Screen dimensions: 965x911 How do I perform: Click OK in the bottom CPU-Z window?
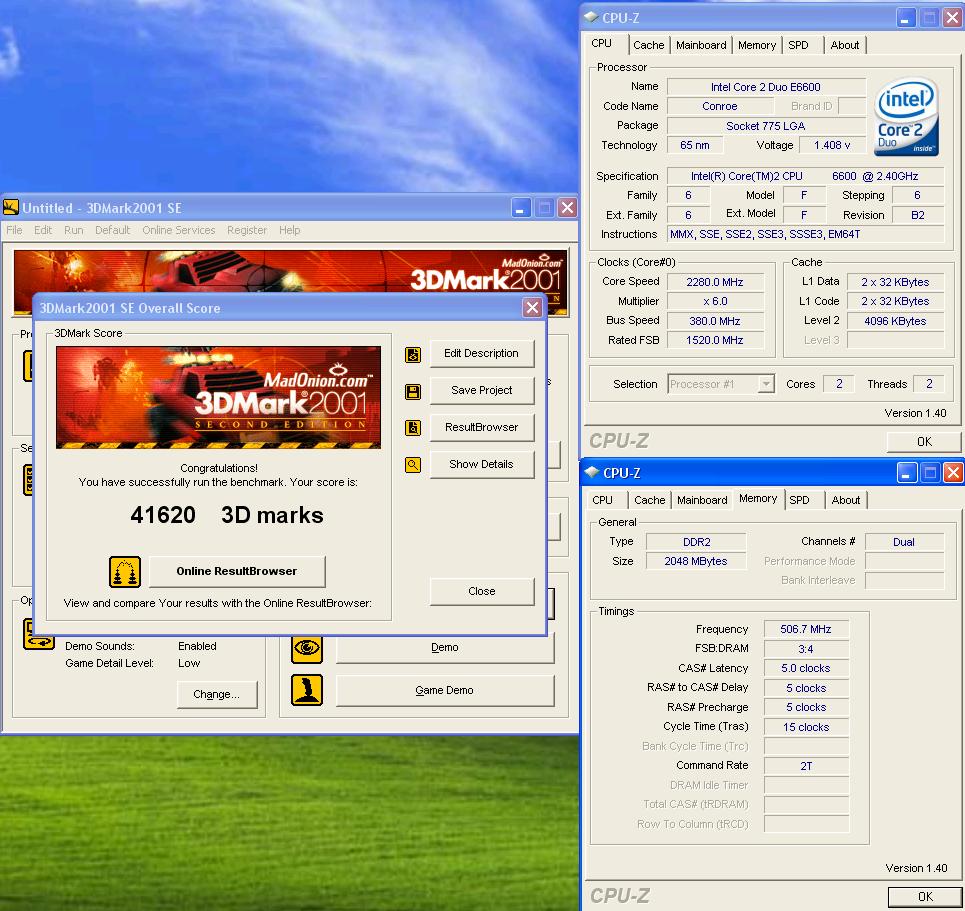(925, 896)
